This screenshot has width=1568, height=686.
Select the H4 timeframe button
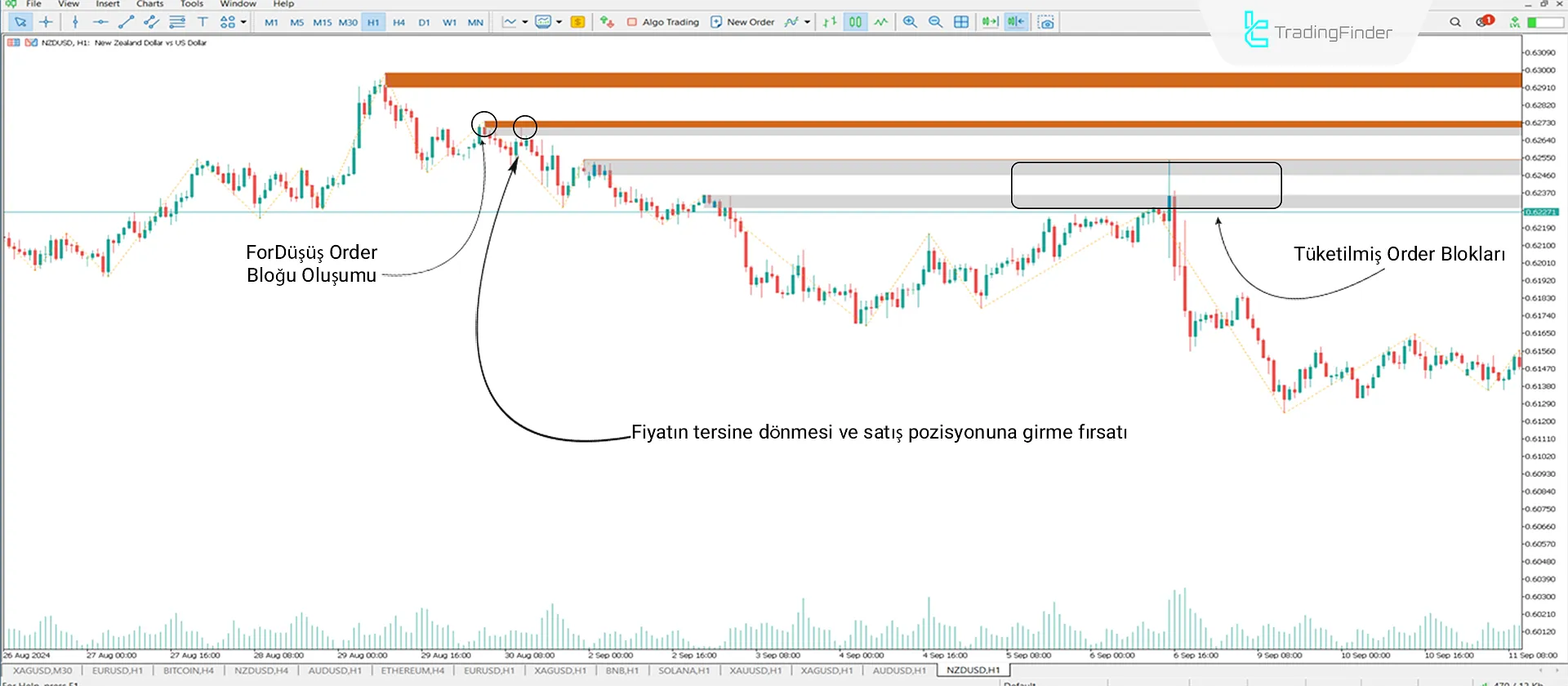399,22
